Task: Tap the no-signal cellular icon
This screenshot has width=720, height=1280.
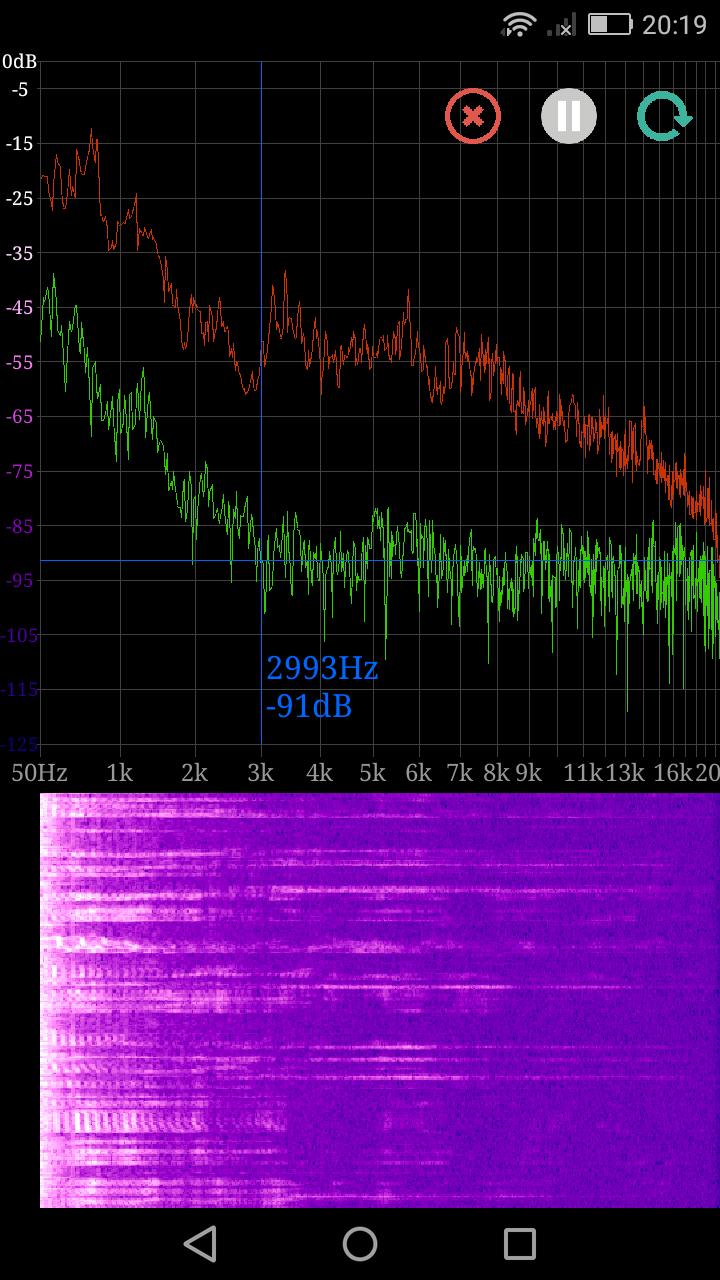Action: [562, 25]
